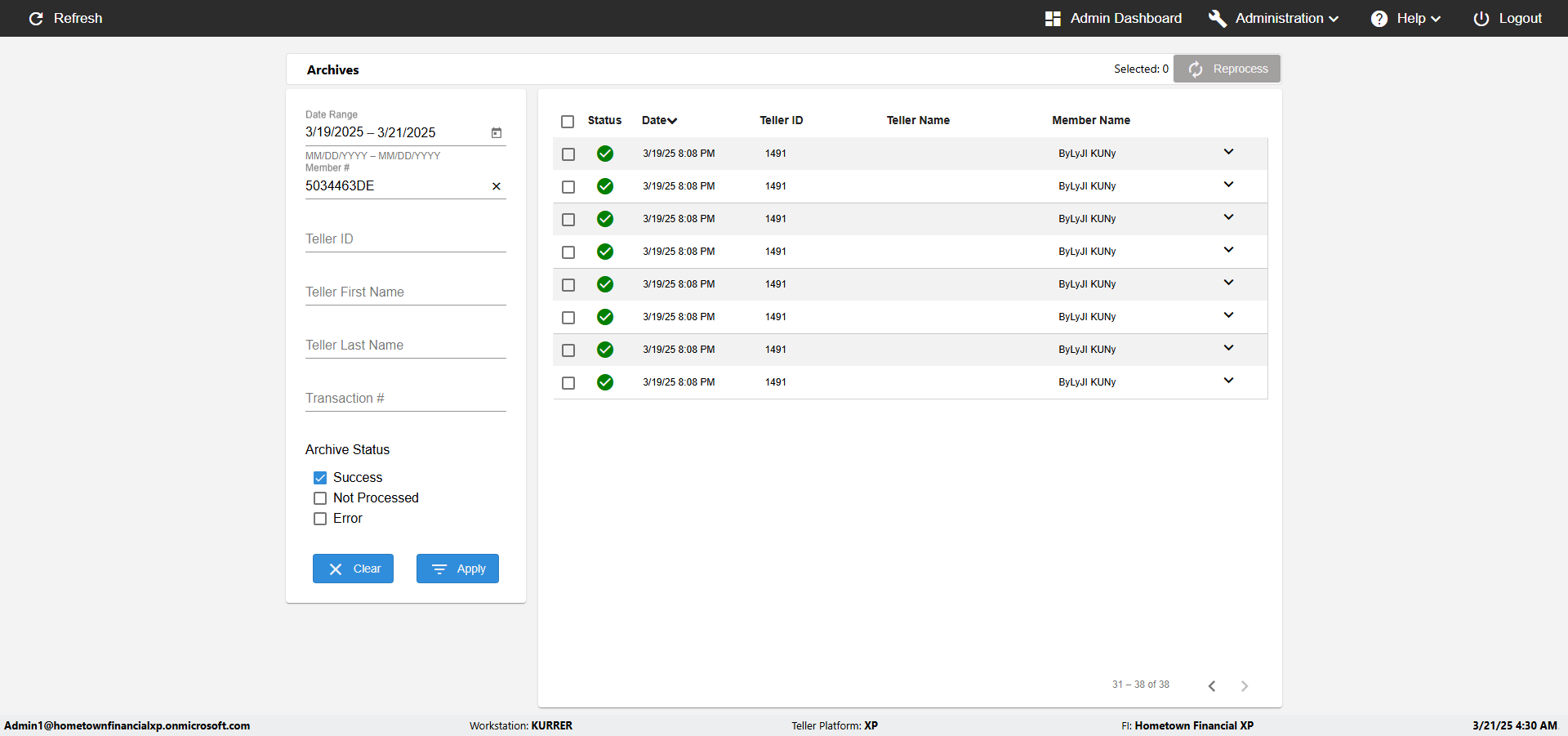The width and height of the screenshot is (1568, 736).
Task: Enable the Not Processed checkbox
Action: pyautogui.click(x=320, y=498)
